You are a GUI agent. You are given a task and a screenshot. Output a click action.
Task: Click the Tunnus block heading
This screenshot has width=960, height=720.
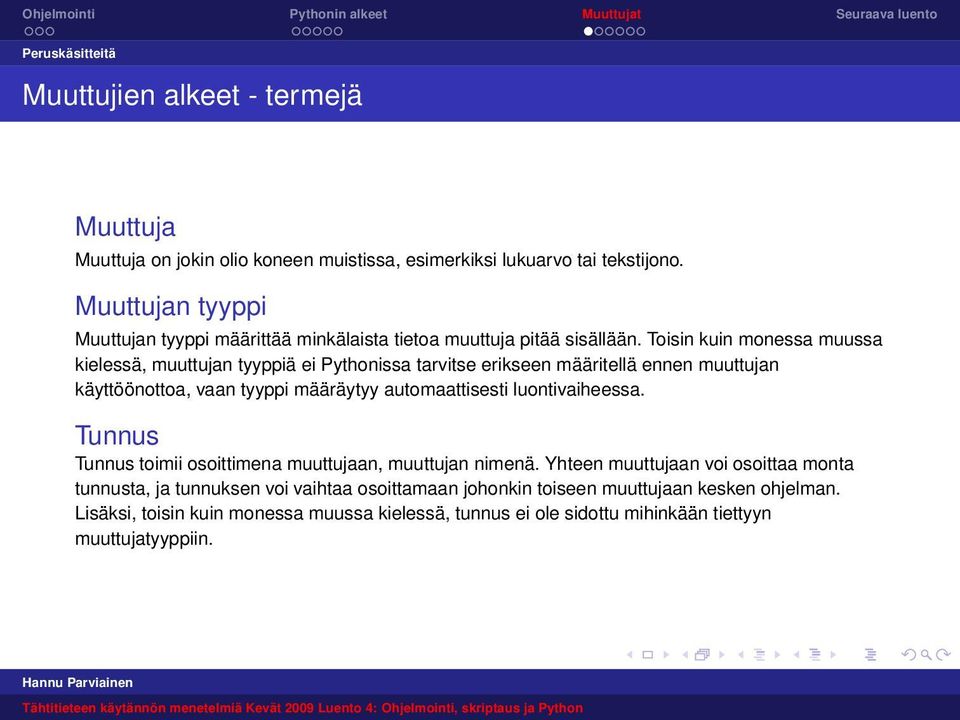click(117, 435)
